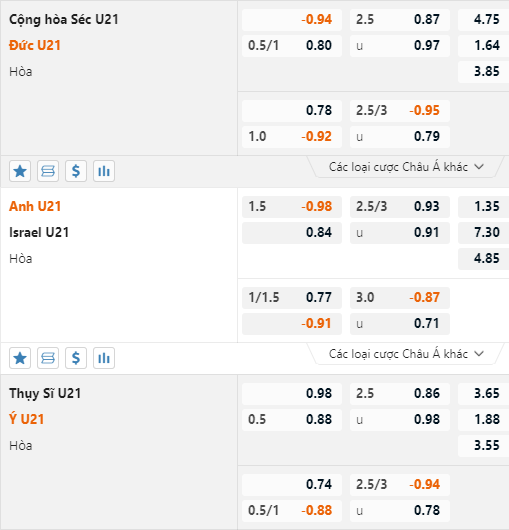This screenshot has height=530, width=509.
Task: Favorite the Anh U21 vs Israel U21 match star
Action: 20,358
